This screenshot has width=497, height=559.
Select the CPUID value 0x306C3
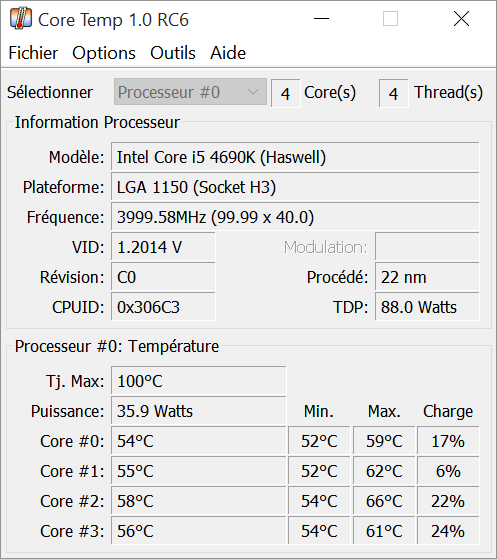163,307
